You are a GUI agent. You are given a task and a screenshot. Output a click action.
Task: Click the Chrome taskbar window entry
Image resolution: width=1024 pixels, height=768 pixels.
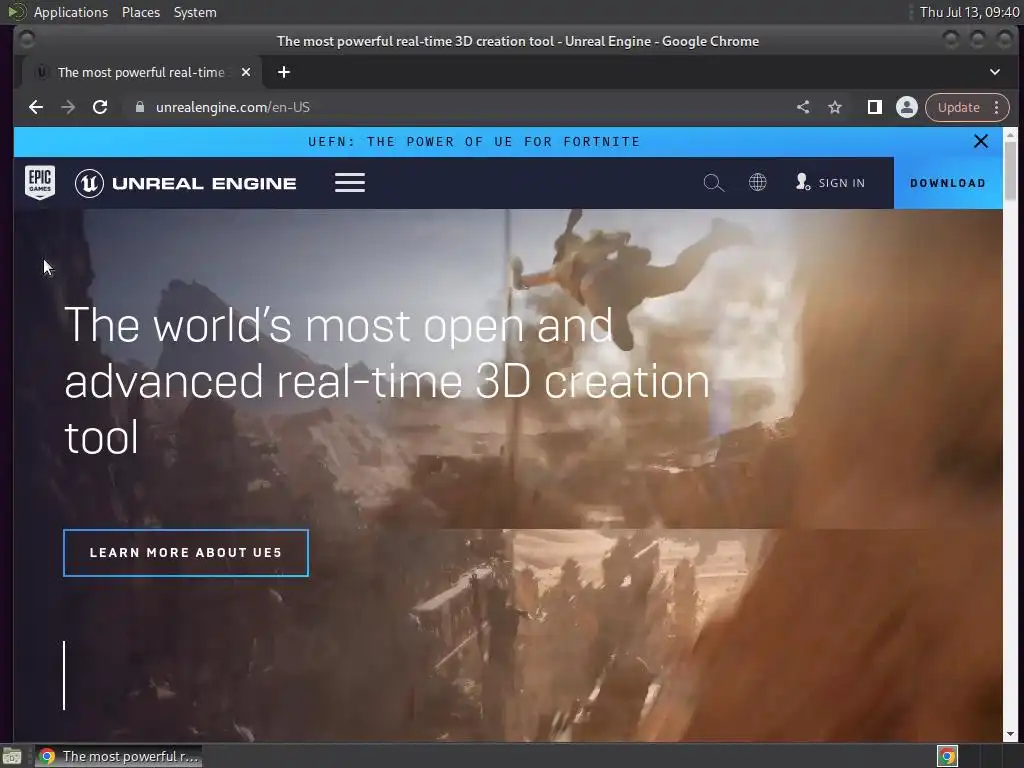pos(119,756)
